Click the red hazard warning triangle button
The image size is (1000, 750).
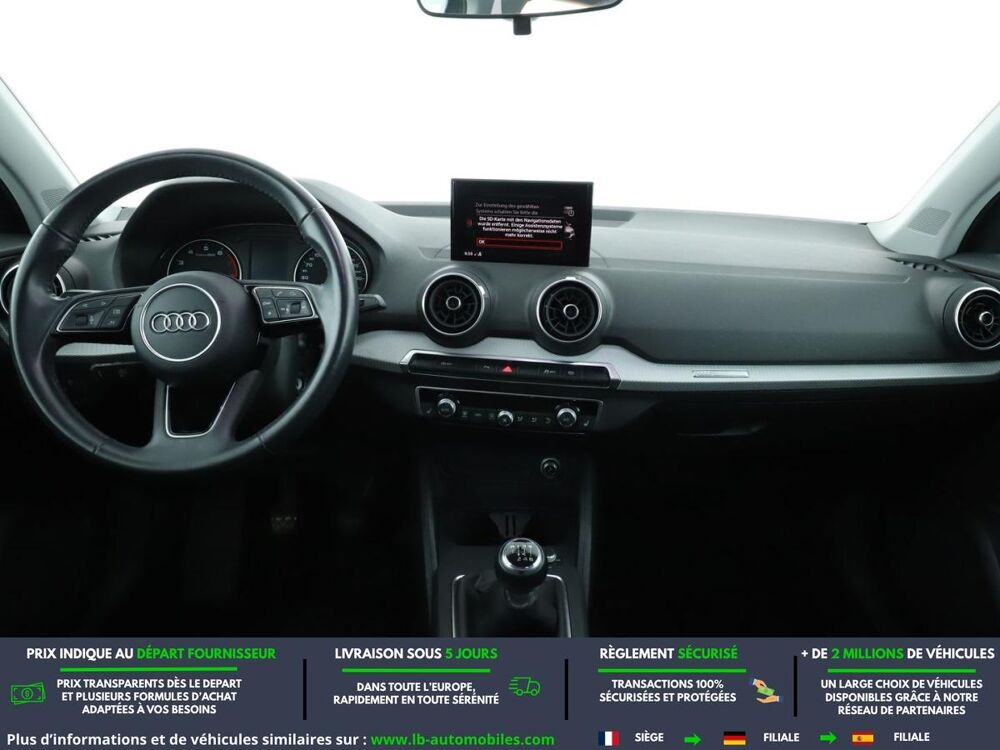507,369
